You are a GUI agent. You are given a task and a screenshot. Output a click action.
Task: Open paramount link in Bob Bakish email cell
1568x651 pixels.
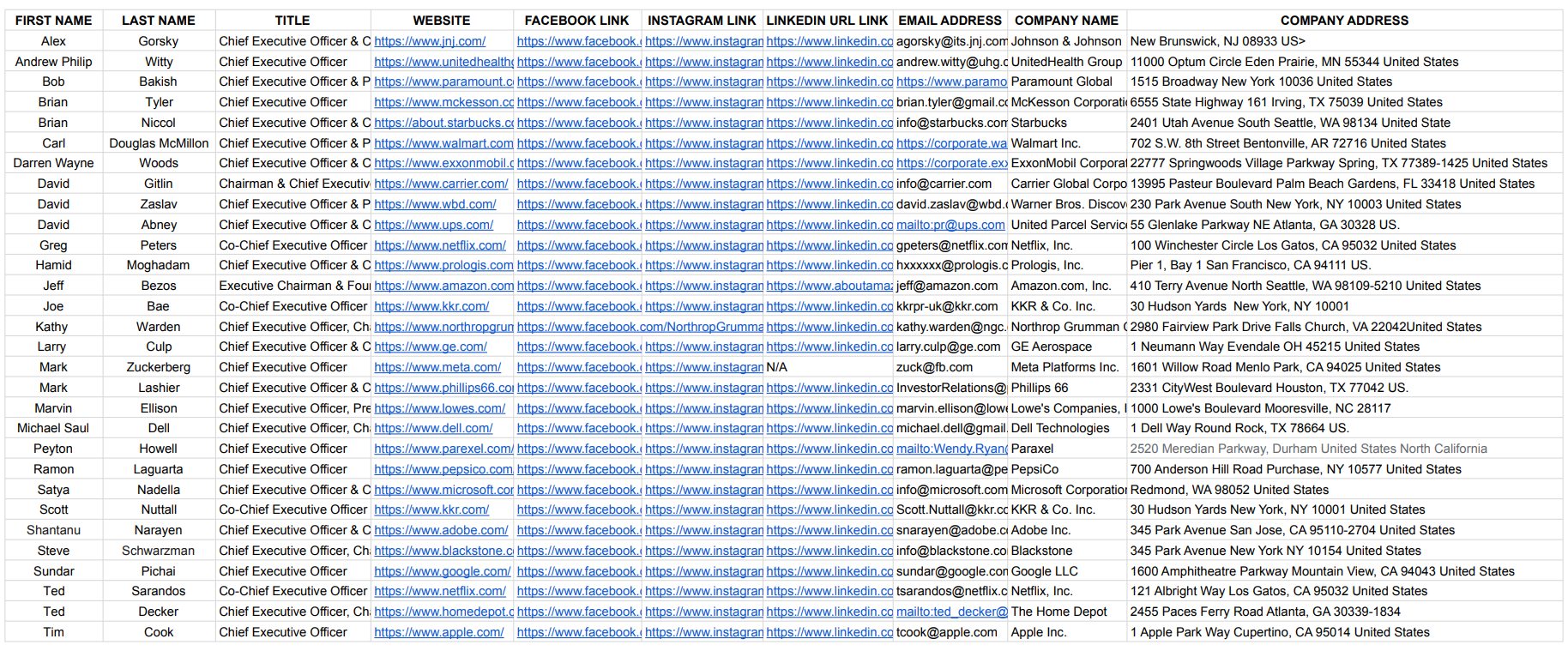pos(952,81)
